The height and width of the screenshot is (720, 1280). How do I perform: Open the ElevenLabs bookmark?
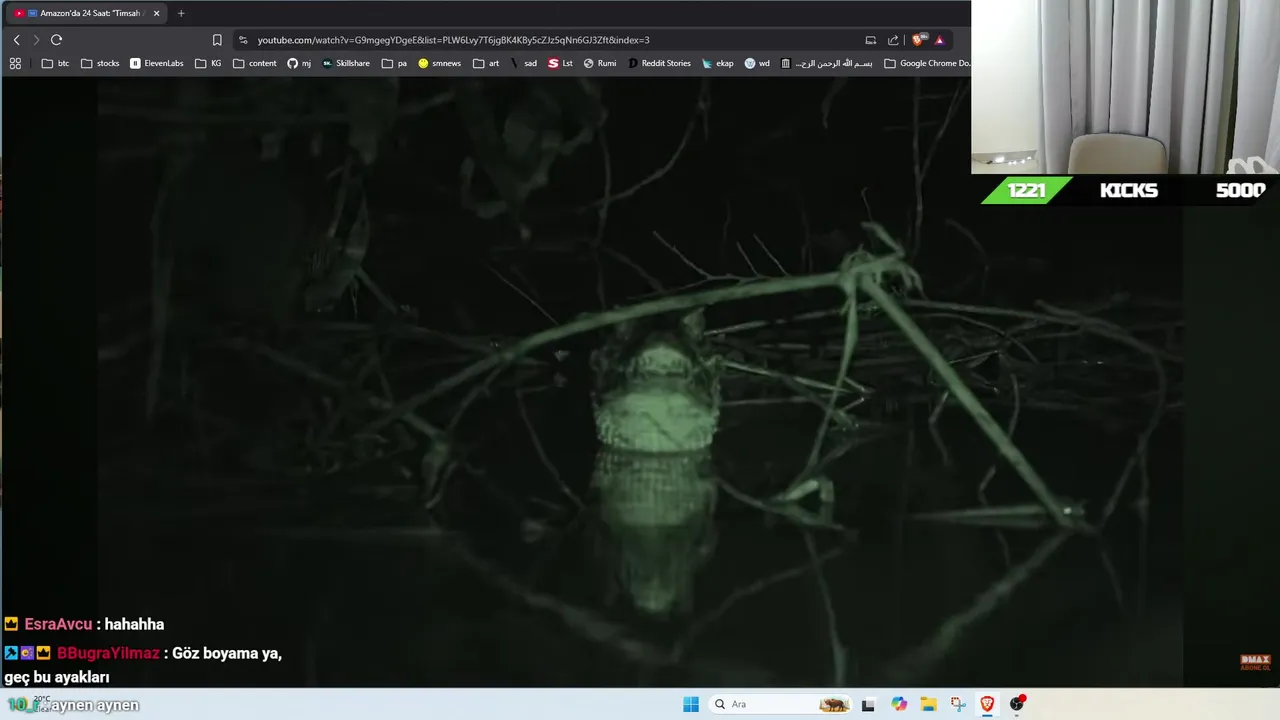click(x=157, y=63)
